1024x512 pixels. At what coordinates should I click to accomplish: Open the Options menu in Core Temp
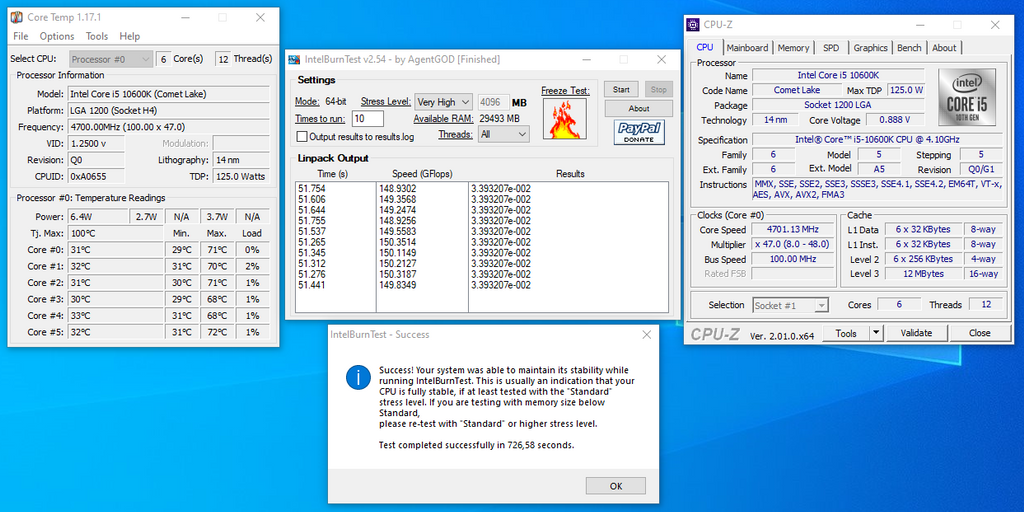pos(57,37)
